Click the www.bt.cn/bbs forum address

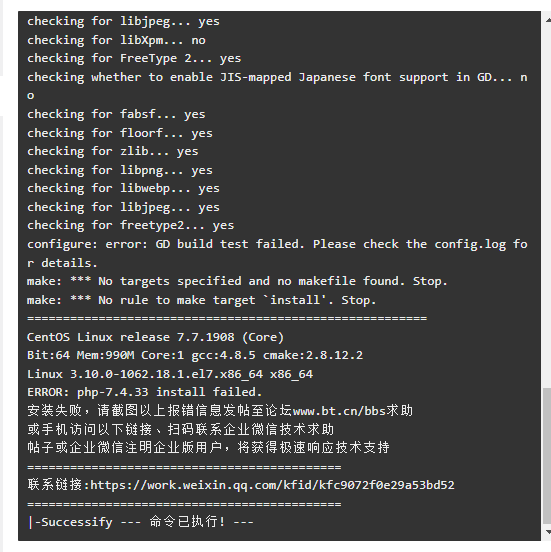click(x=339, y=411)
